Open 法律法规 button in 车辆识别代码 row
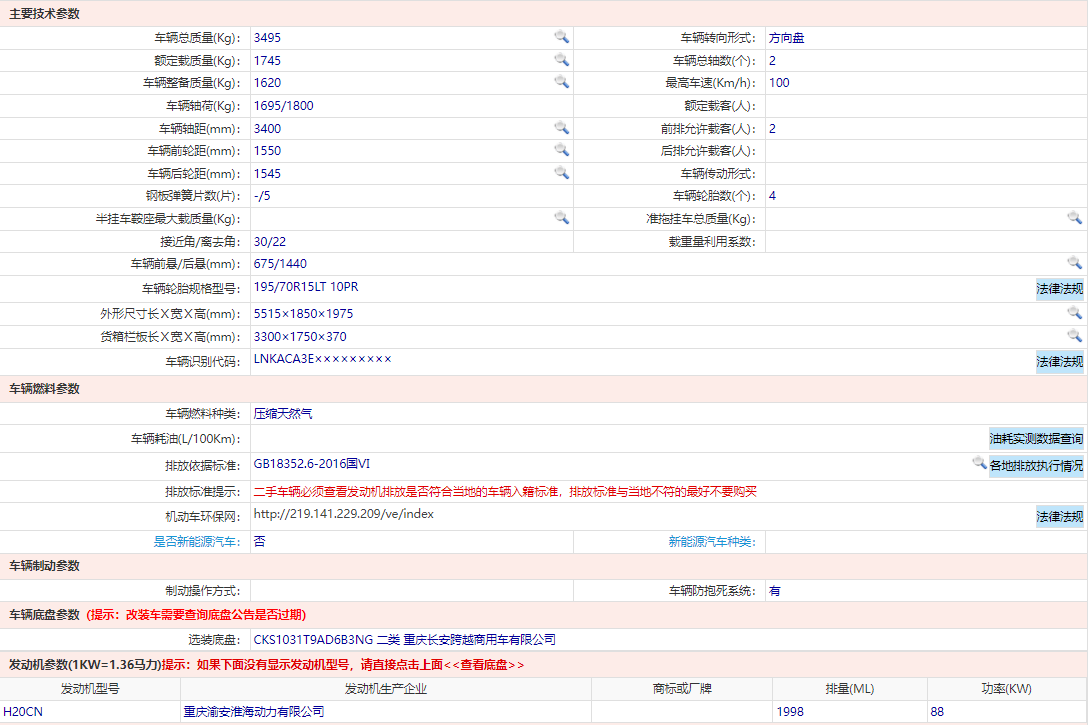 [1060, 362]
